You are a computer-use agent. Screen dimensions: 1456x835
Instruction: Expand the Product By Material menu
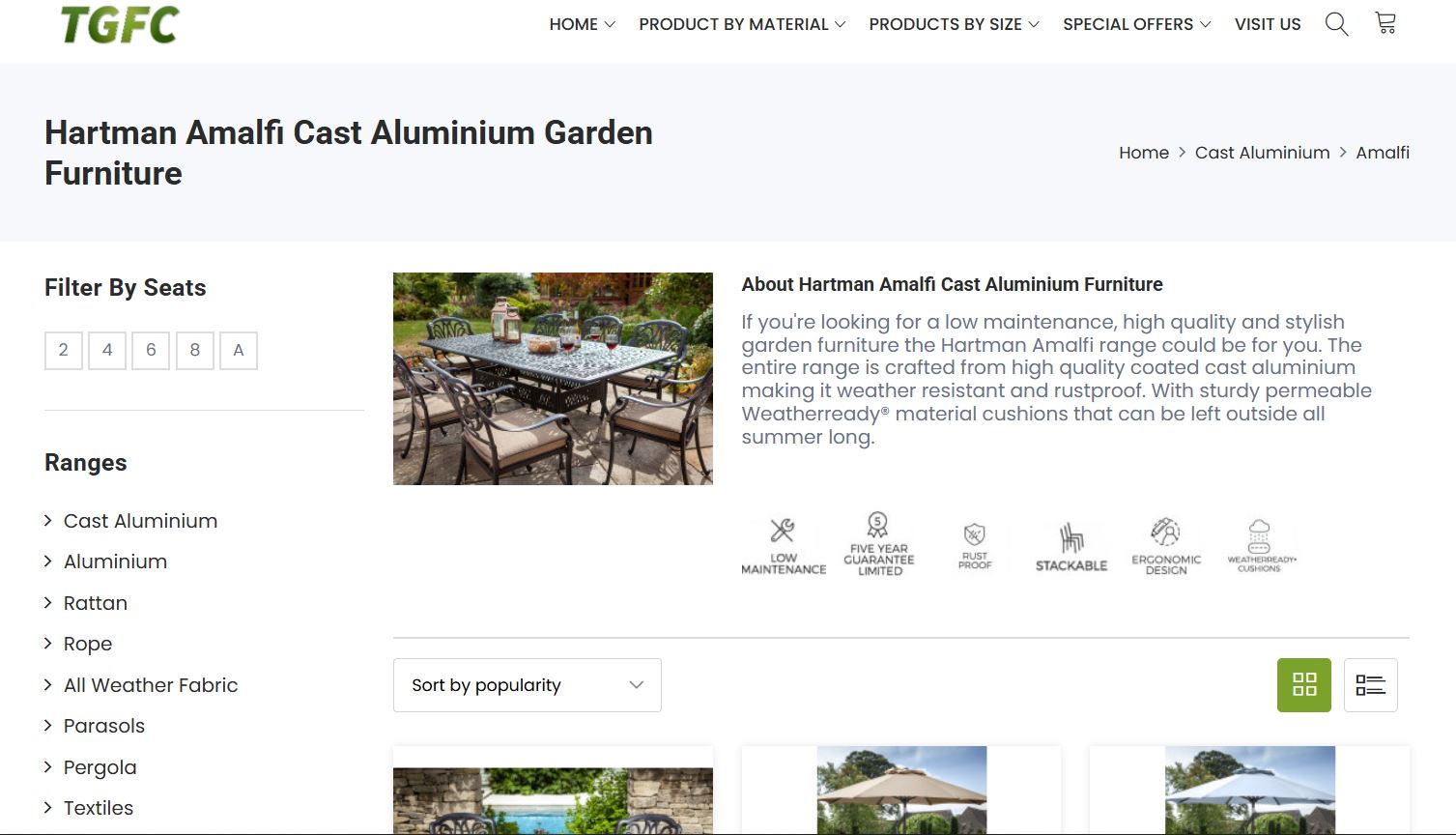741,24
